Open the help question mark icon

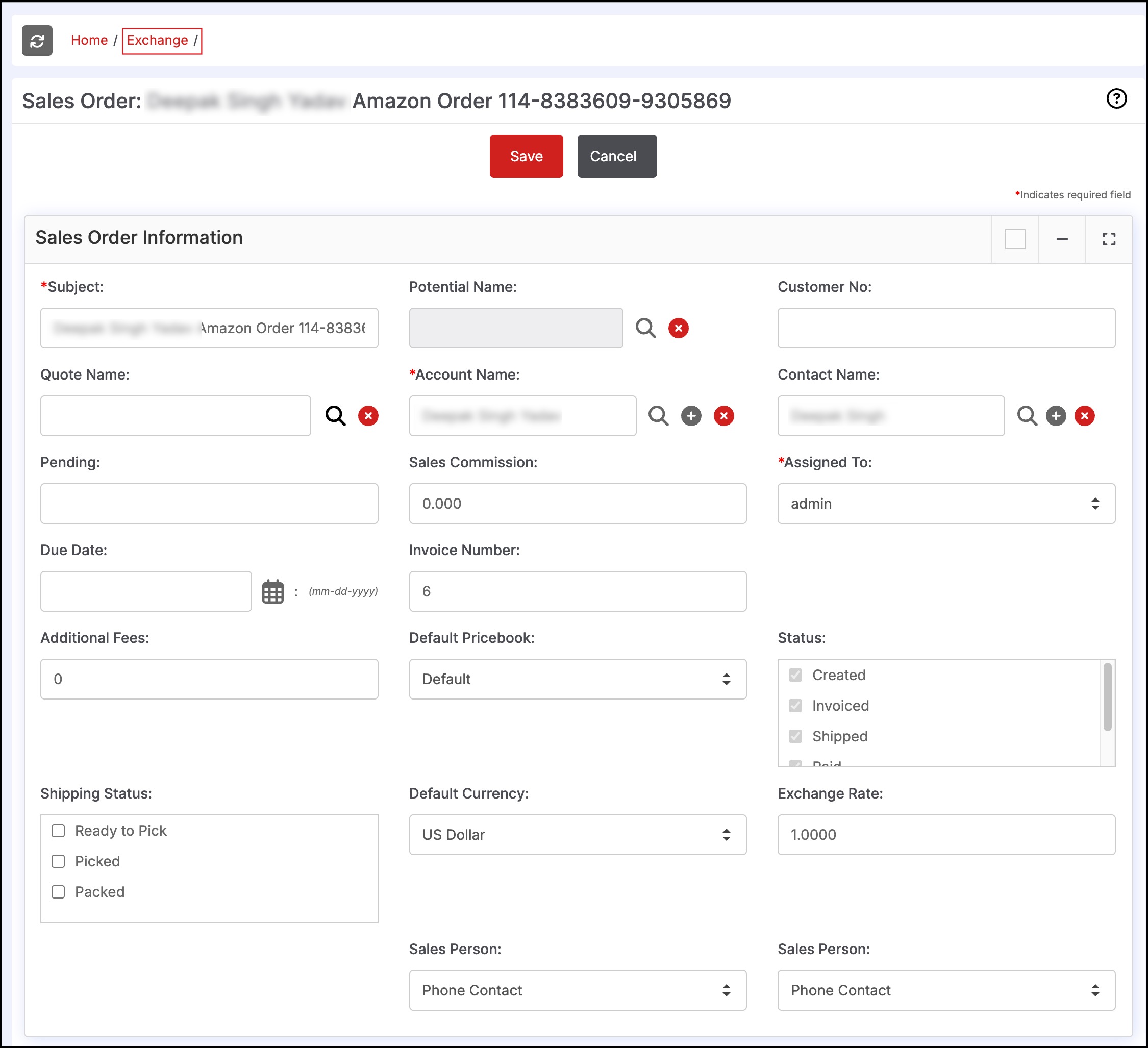pos(1116,98)
